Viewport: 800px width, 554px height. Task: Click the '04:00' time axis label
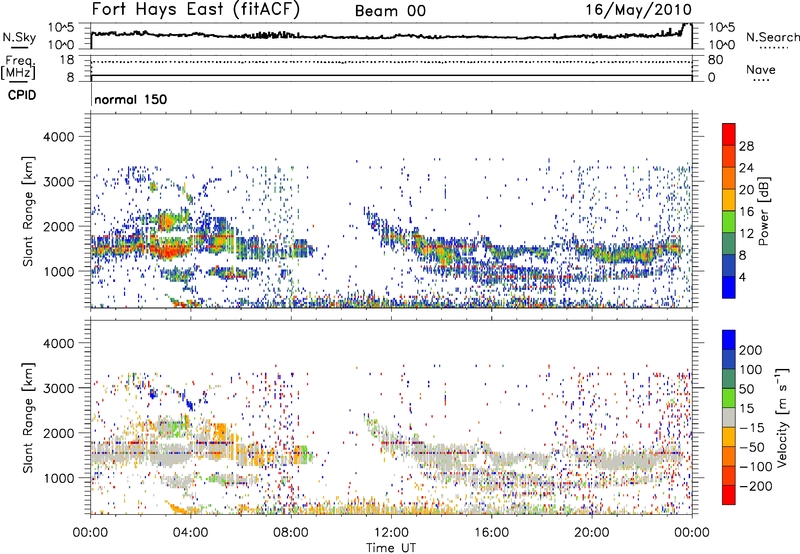click(x=191, y=533)
